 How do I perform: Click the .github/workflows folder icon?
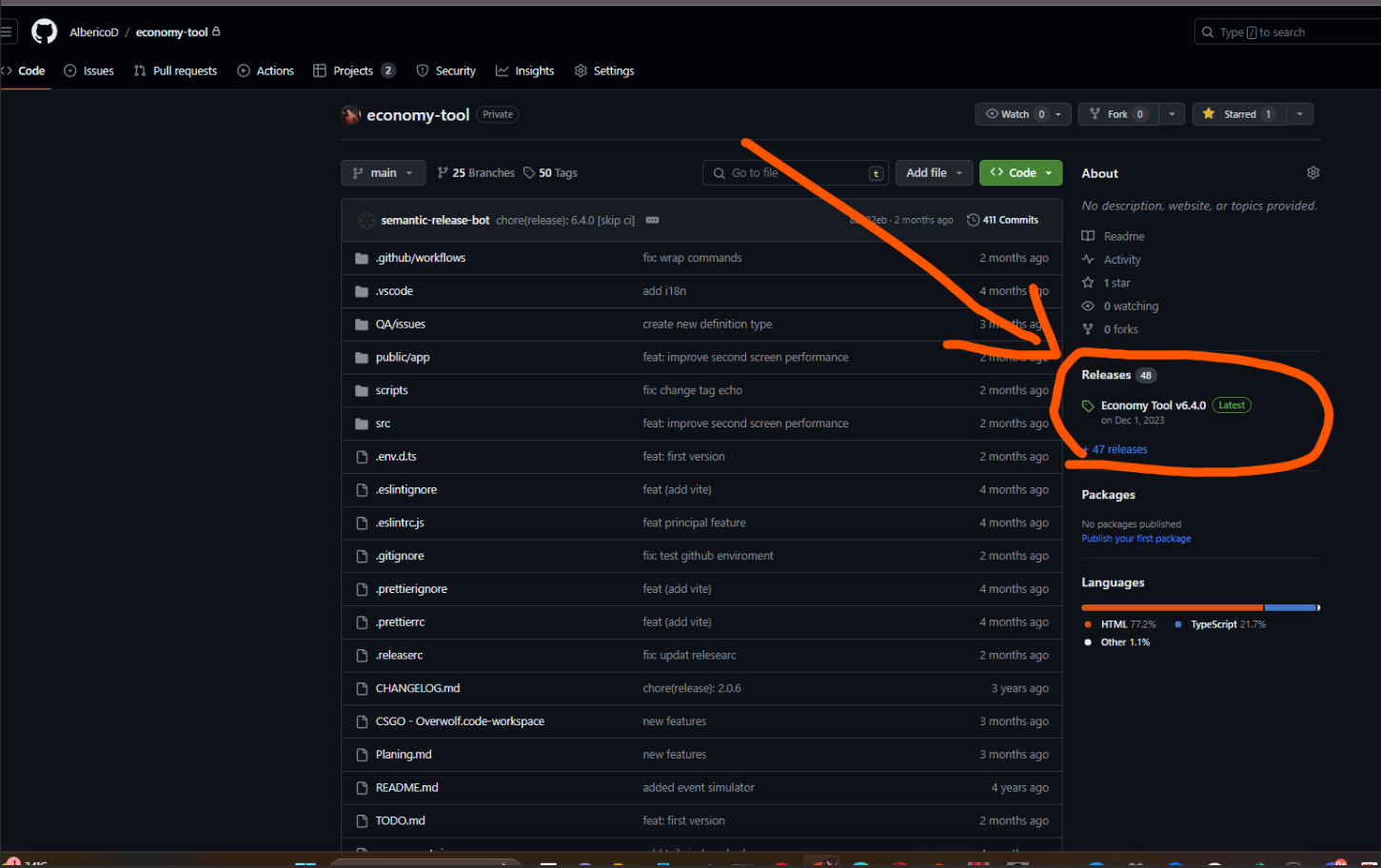(362, 258)
